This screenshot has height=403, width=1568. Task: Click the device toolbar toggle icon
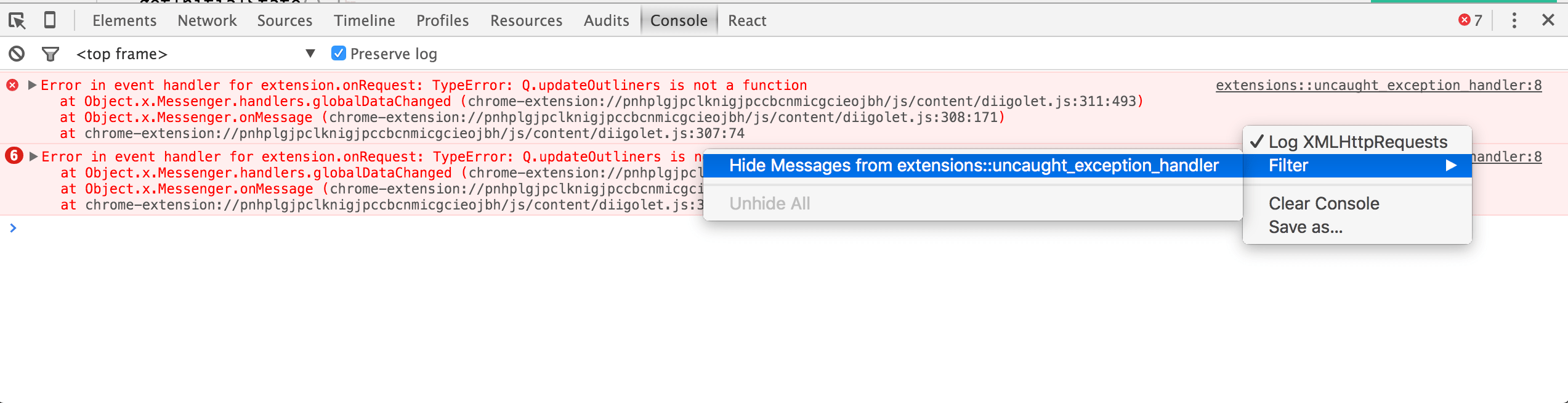click(50, 20)
